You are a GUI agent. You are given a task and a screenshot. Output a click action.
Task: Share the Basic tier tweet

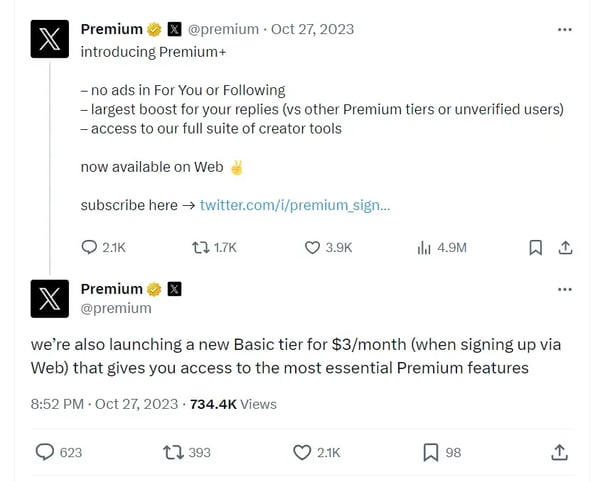(x=560, y=452)
